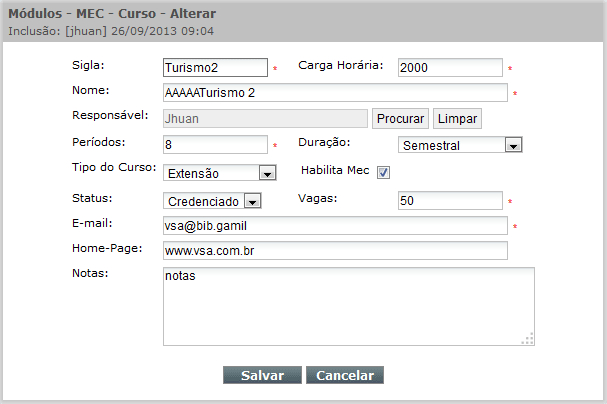
Task: Toggle the Habilita Mec checkbox
Action: pyautogui.click(x=383, y=172)
